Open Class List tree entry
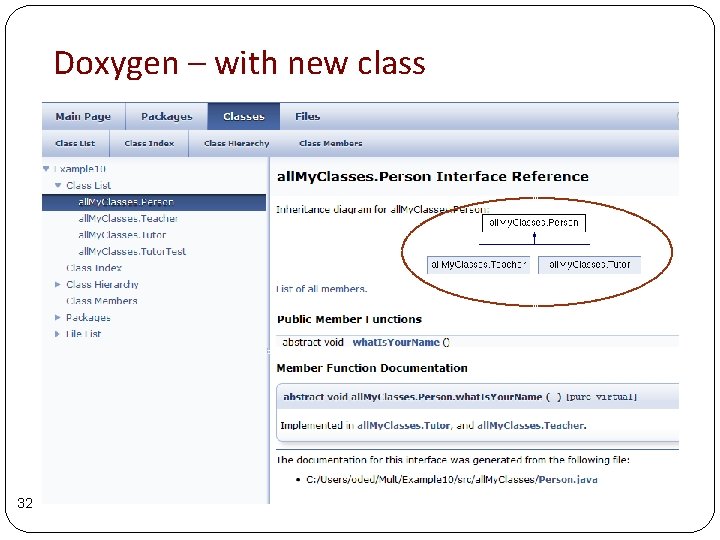Viewport: 720px width, 540px height. [89, 185]
